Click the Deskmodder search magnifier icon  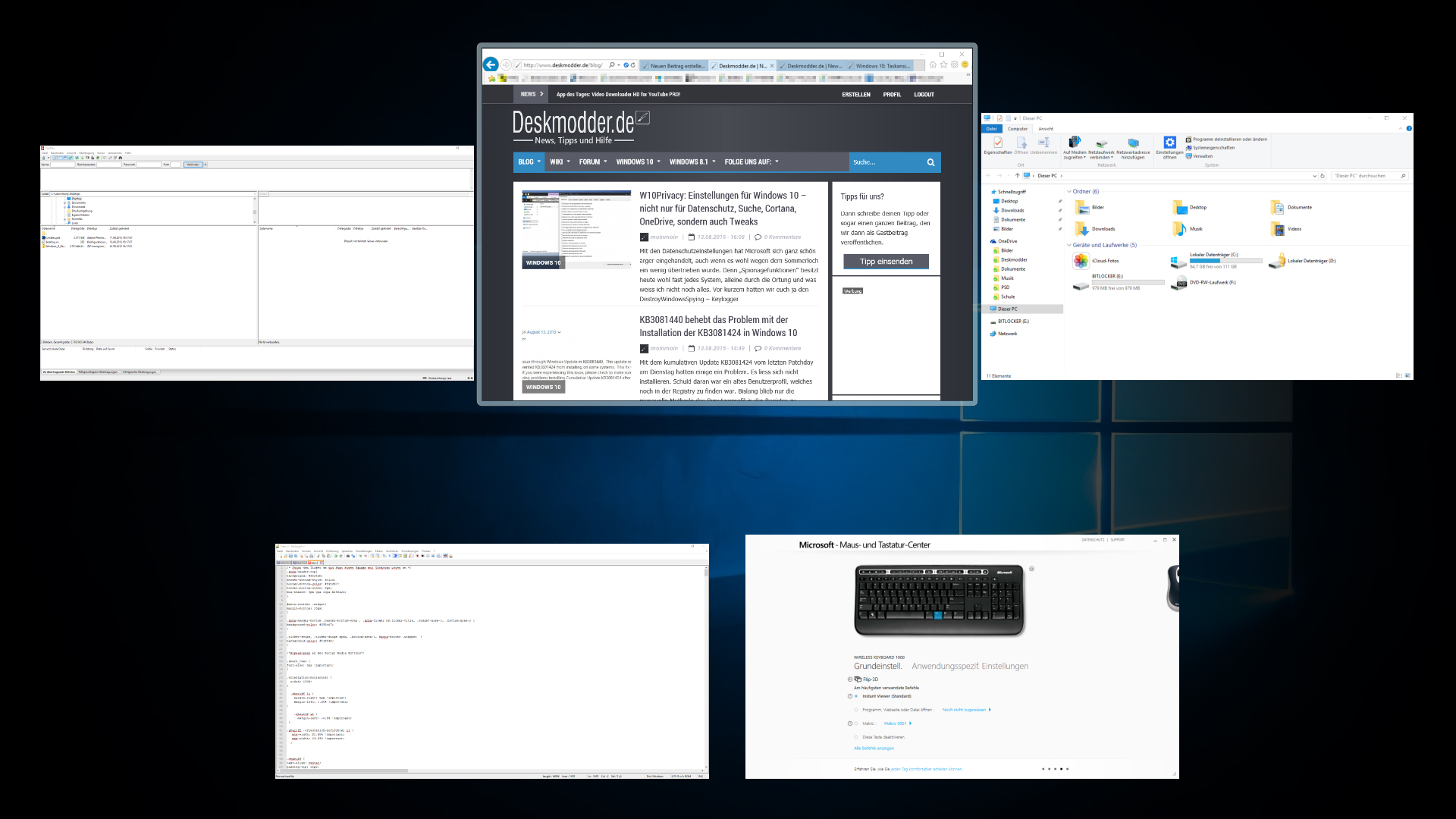(x=930, y=162)
